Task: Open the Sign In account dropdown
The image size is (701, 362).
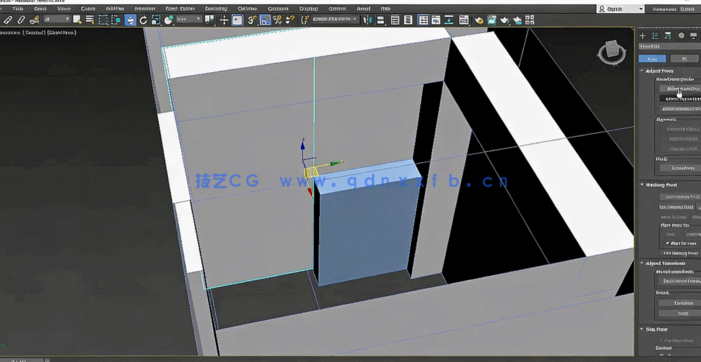Action: click(x=621, y=9)
